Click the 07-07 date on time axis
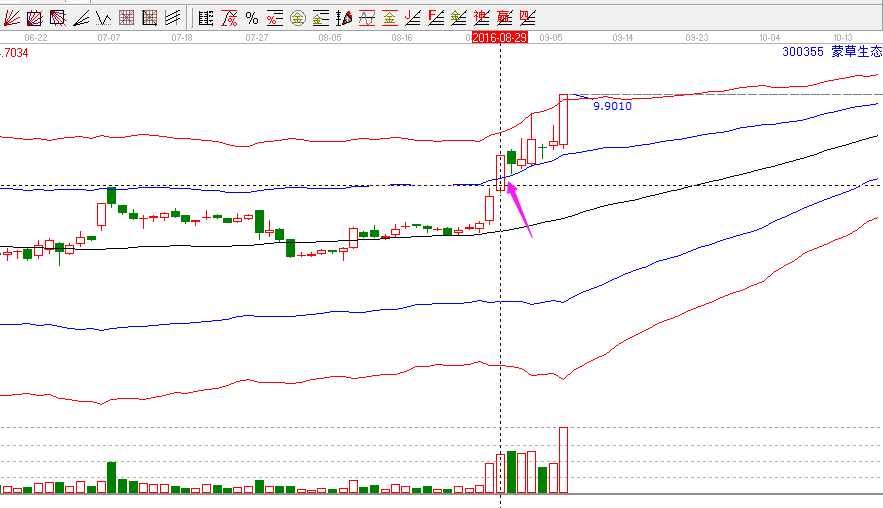 (108, 37)
